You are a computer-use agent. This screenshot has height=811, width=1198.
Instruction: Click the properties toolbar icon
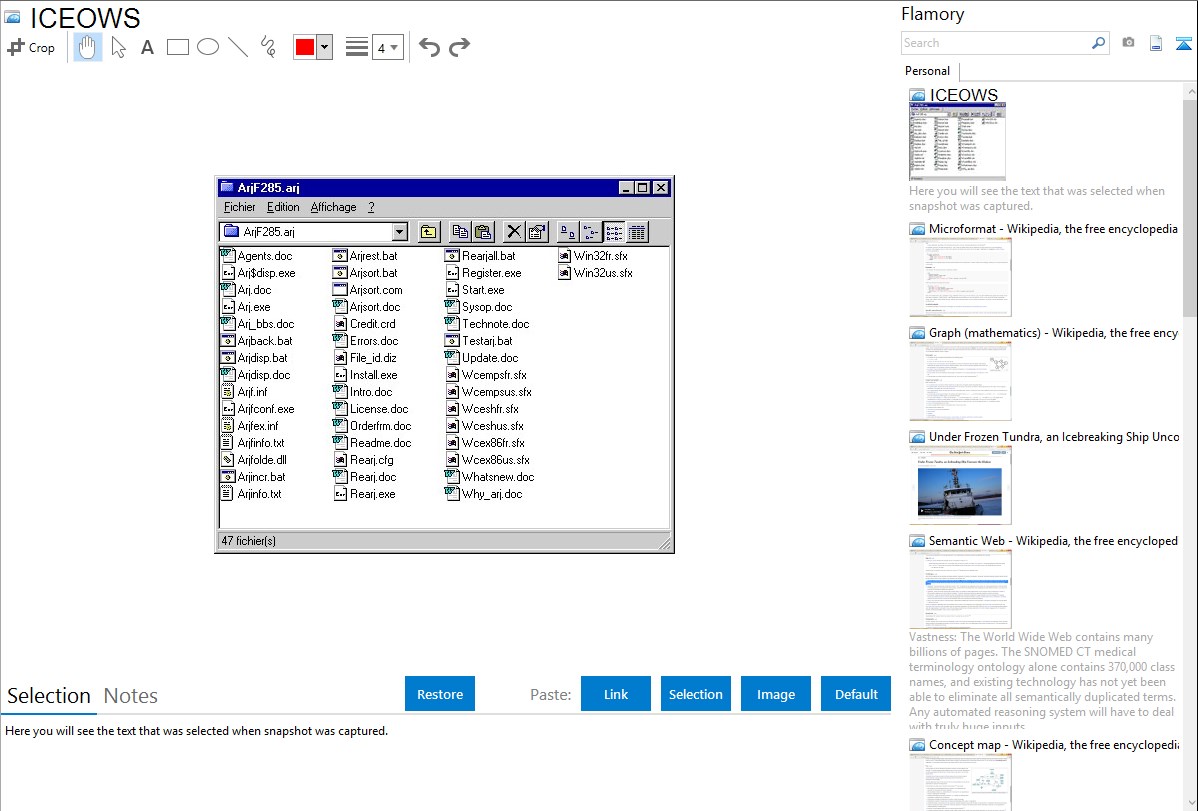537,232
